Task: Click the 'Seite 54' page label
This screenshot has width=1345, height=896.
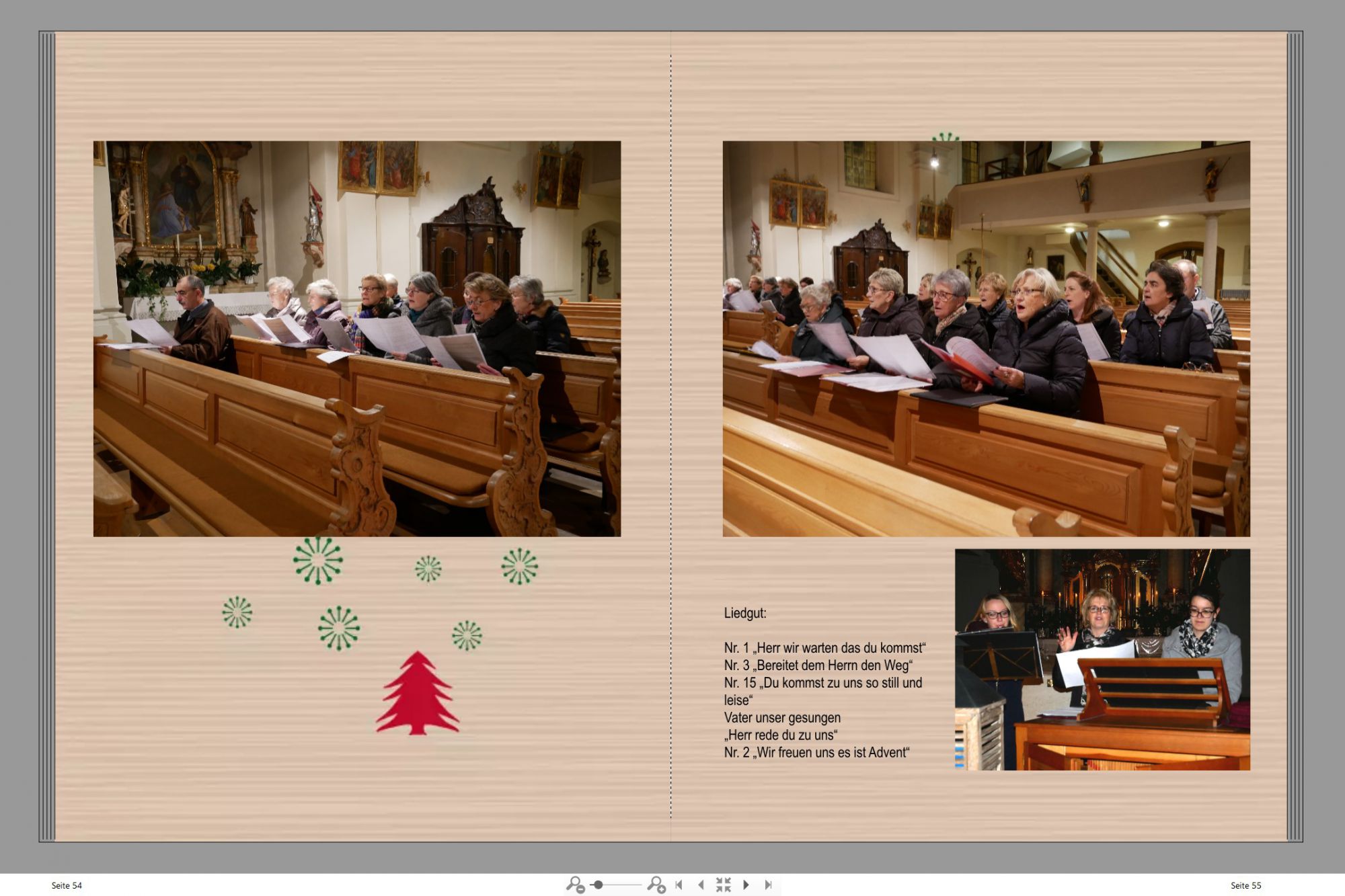Action: coord(67,885)
